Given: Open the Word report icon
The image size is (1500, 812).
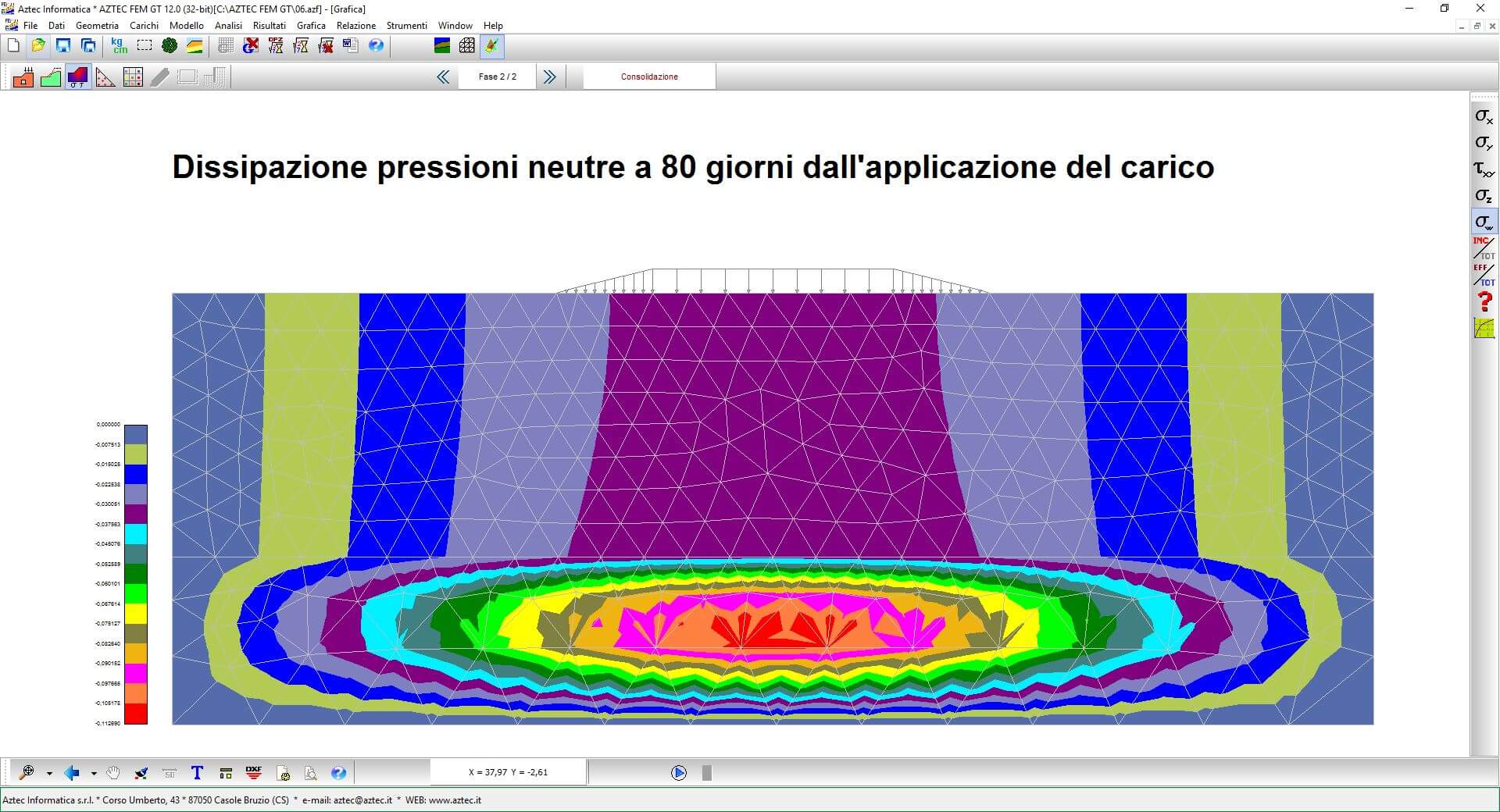Looking at the screenshot, I should coord(350,46).
